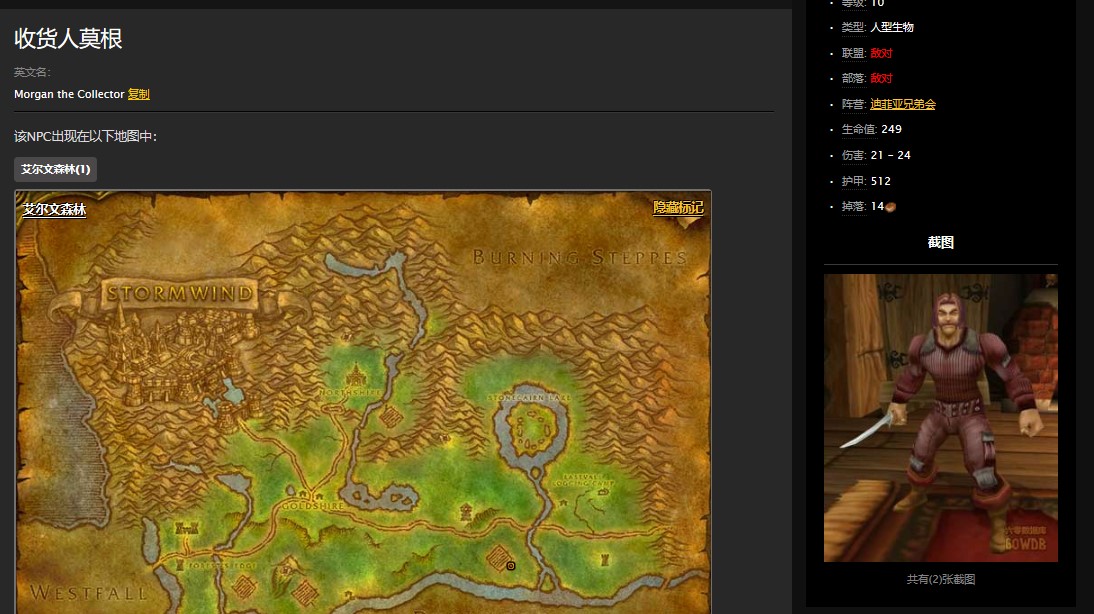Click the 掉落 drop label in the info list

click(x=853, y=207)
